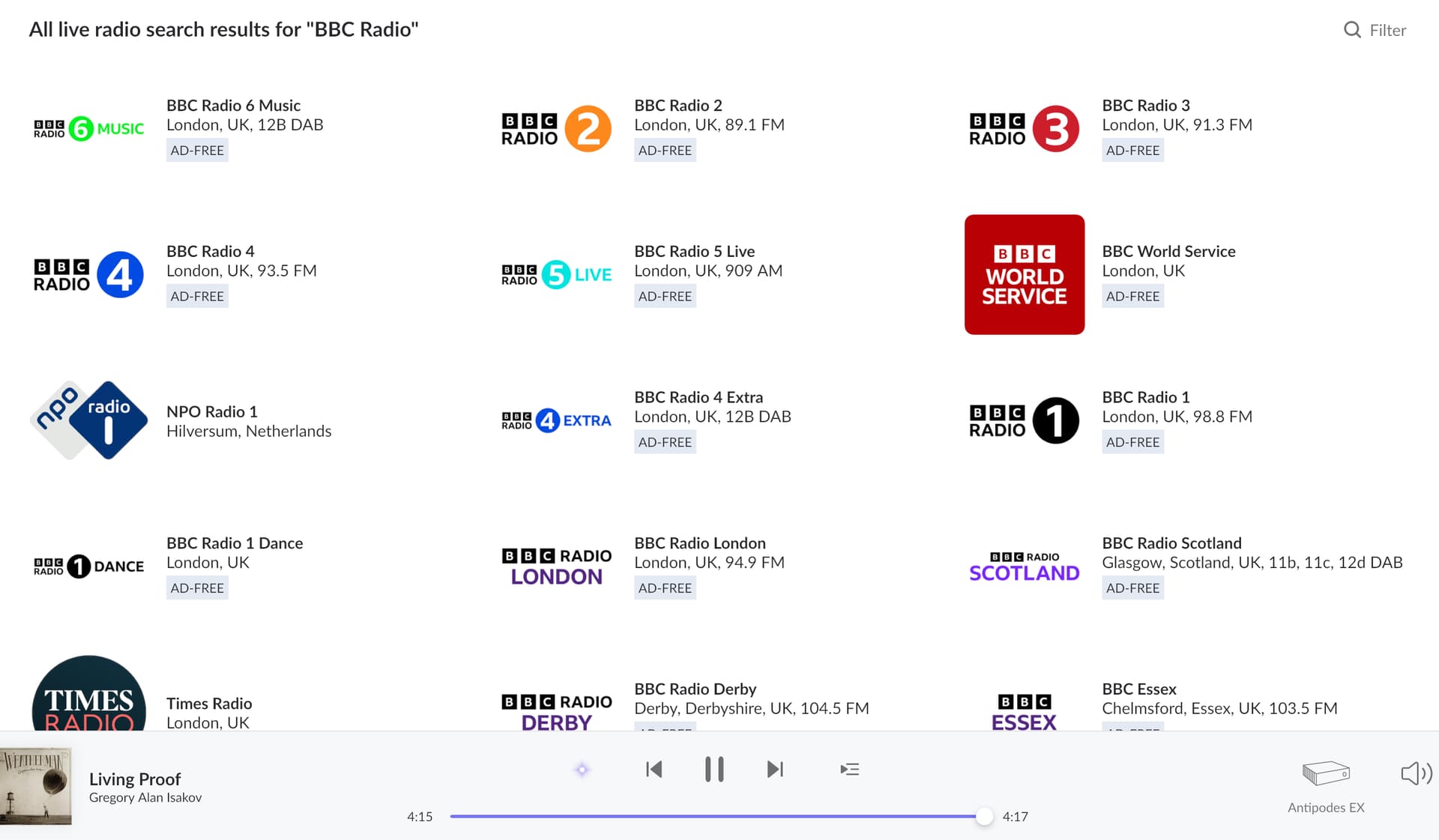The height and width of the screenshot is (840, 1439).
Task: Click the playback progress bar handle
Action: point(984,817)
